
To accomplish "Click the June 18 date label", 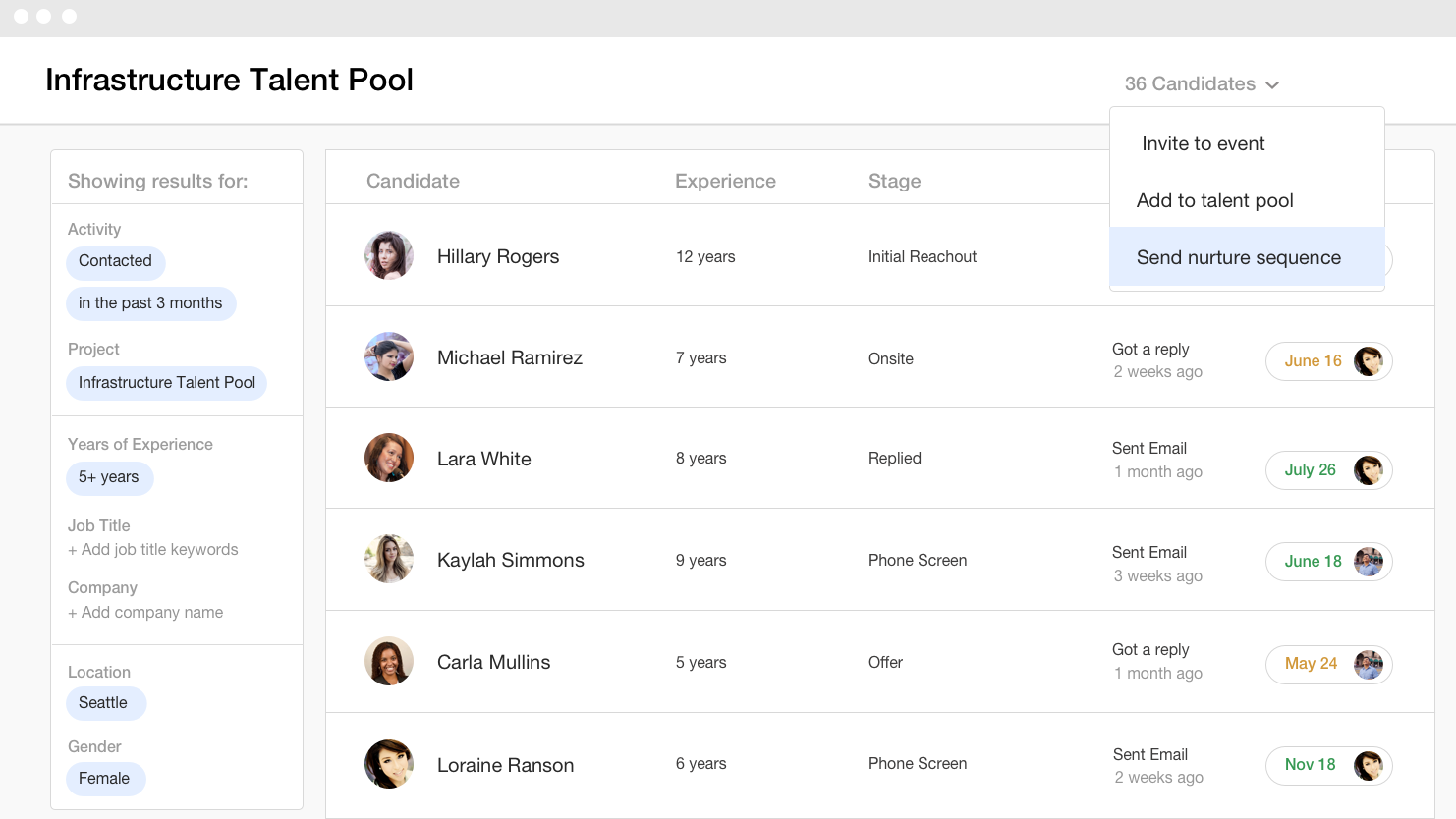I will click(1313, 561).
